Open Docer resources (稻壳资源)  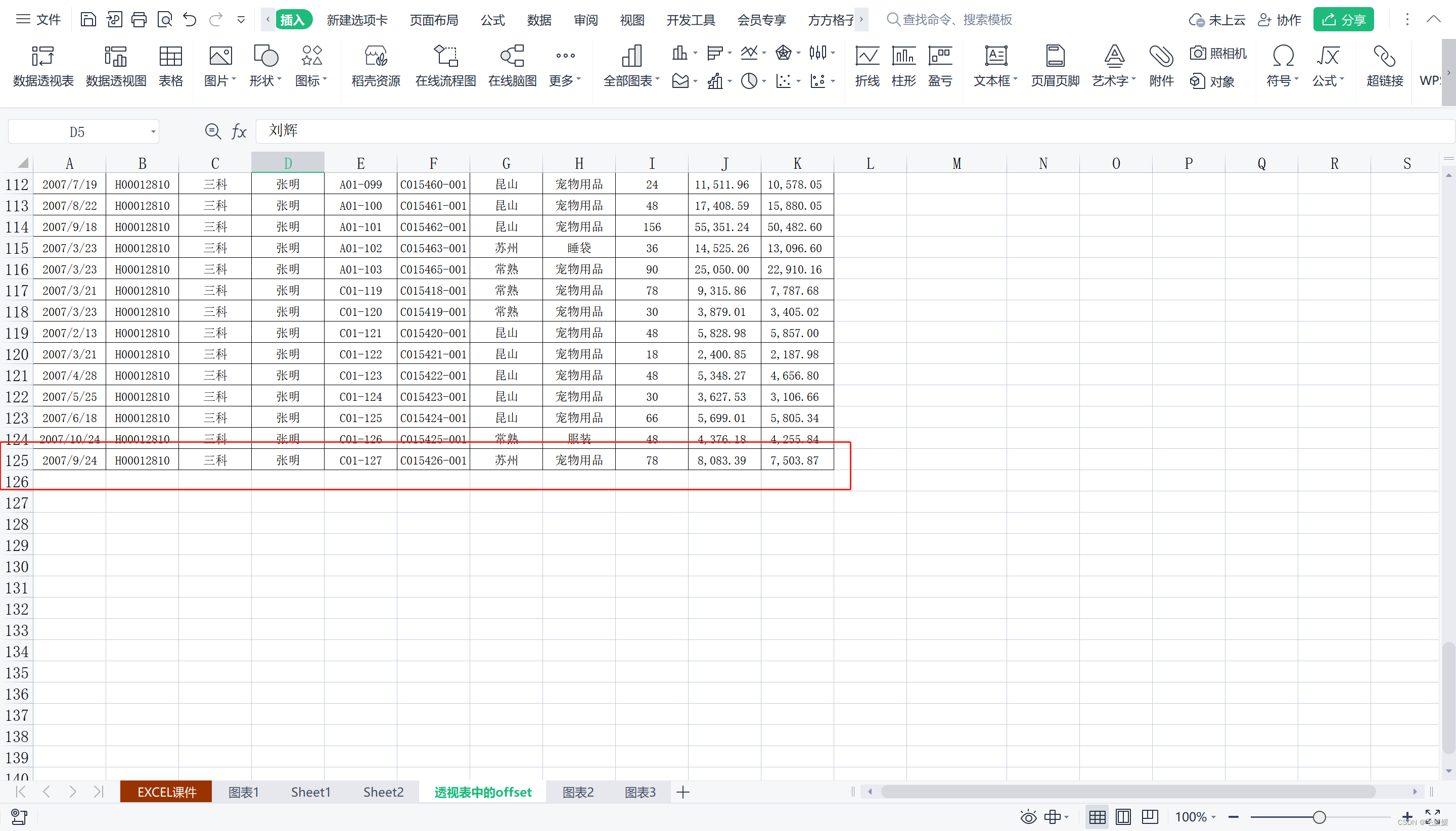[376, 66]
